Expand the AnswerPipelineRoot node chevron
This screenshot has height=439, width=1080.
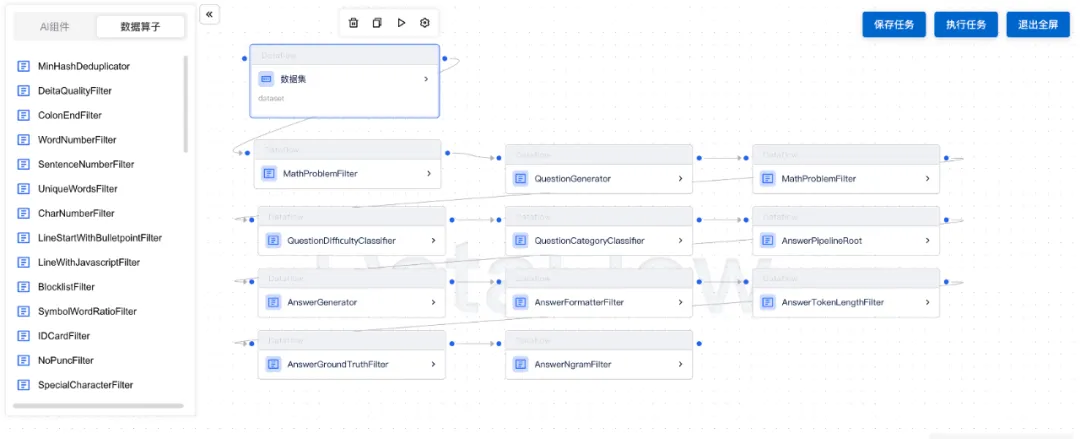click(x=927, y=241)
